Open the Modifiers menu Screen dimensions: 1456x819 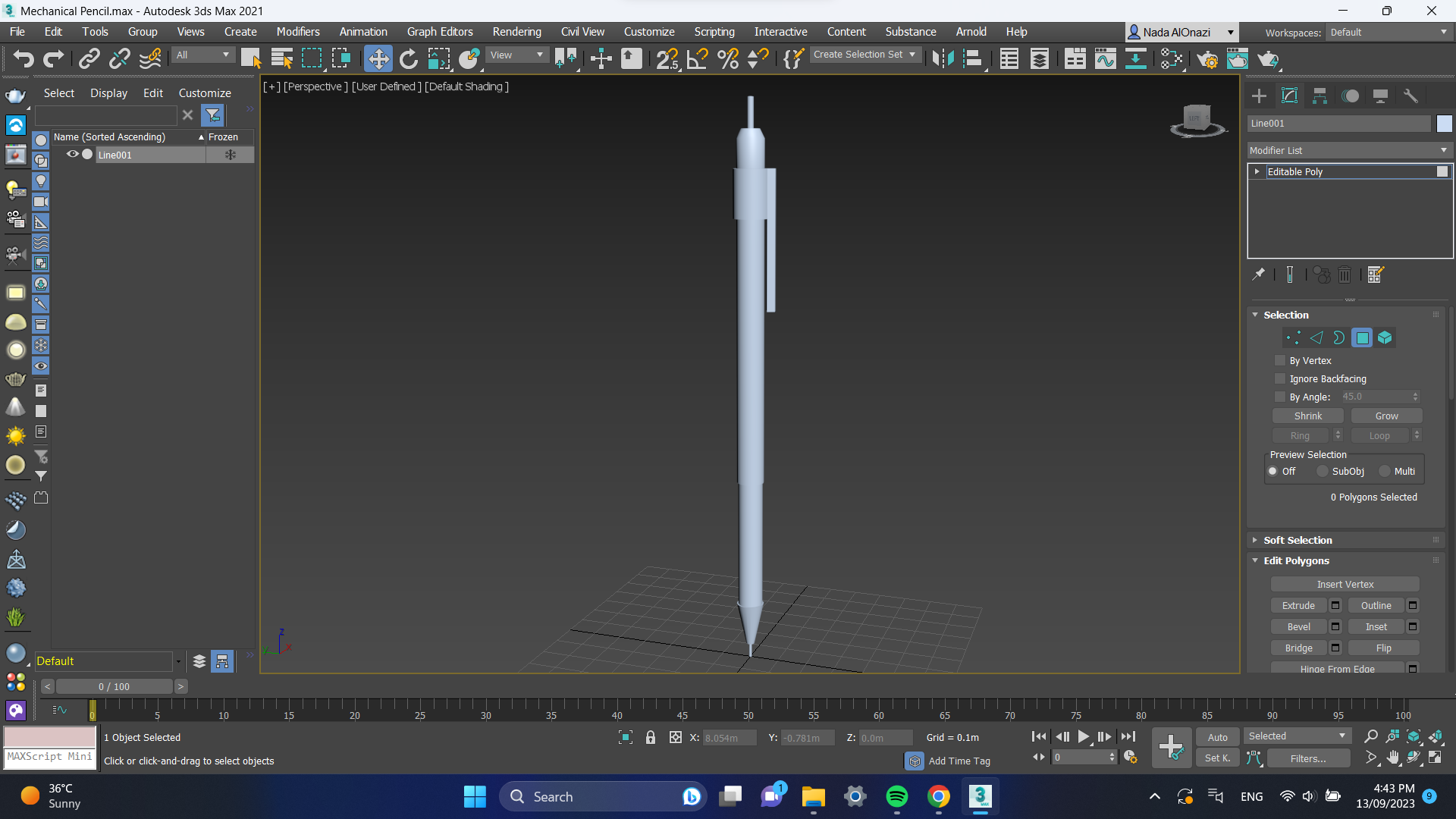point(298,31)
